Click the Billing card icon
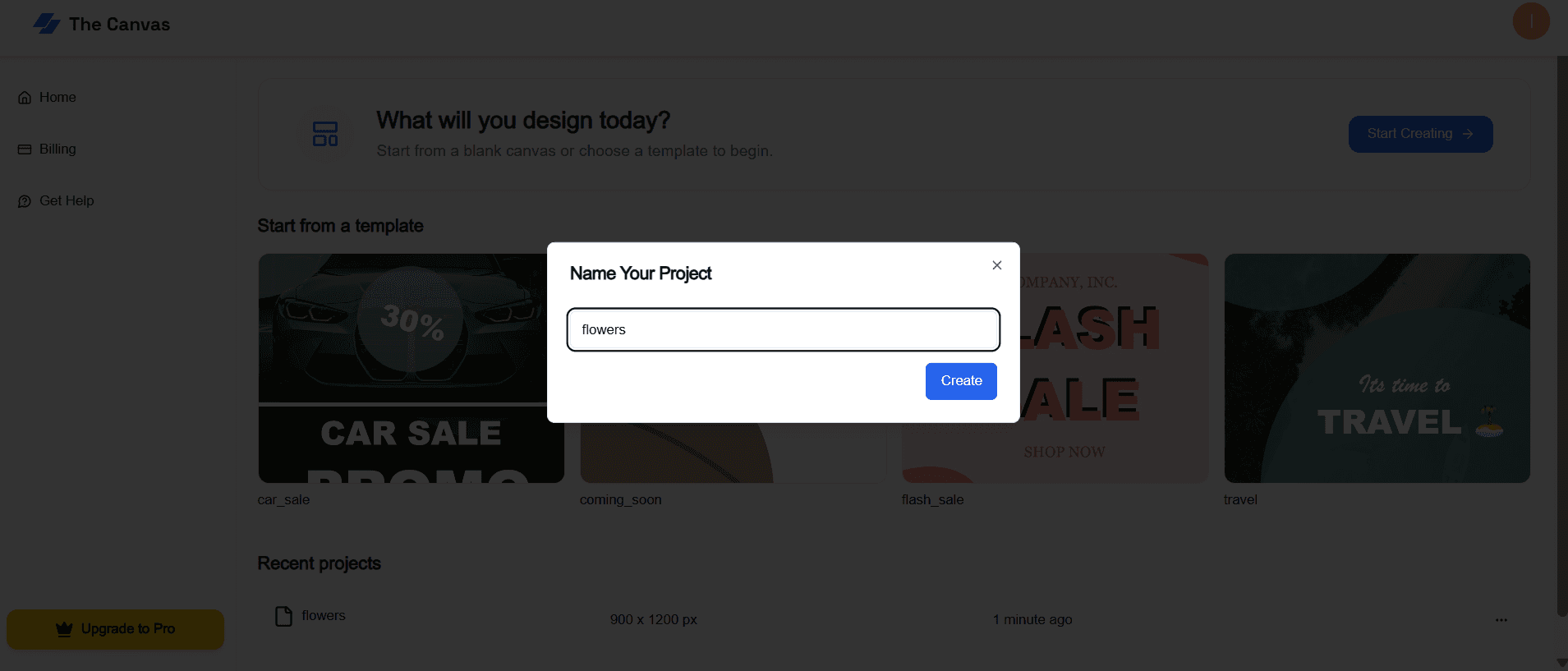 [24, 149]
